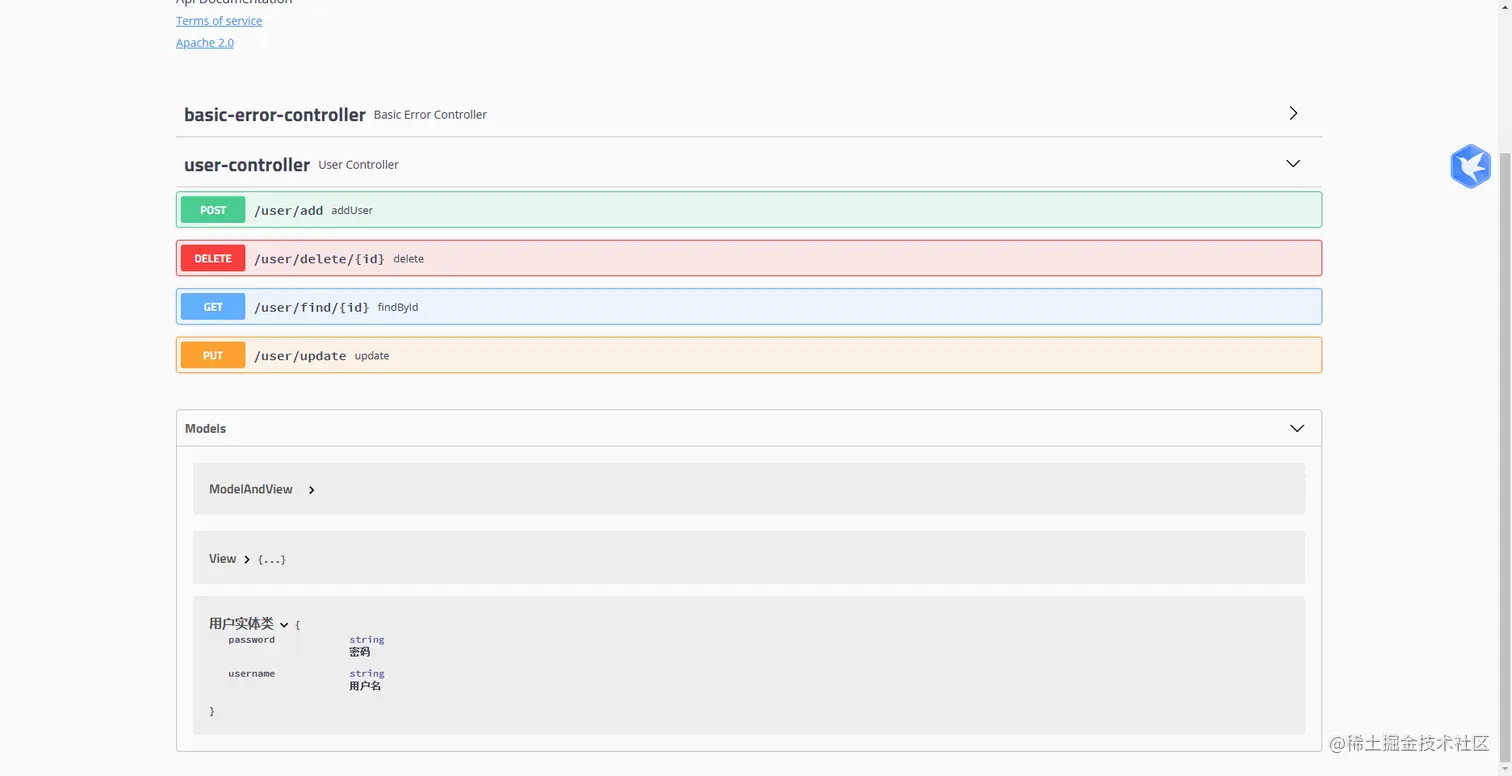Click the delete operation summary text
1512x776 pixels.
click(x=408, y=259)
